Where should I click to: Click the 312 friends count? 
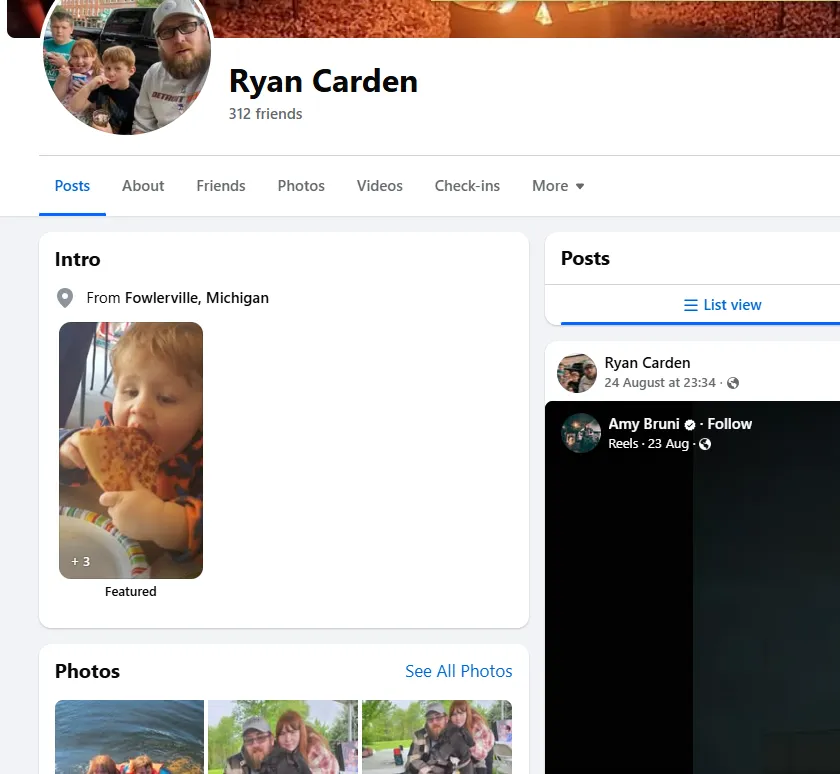pos(265,114)
